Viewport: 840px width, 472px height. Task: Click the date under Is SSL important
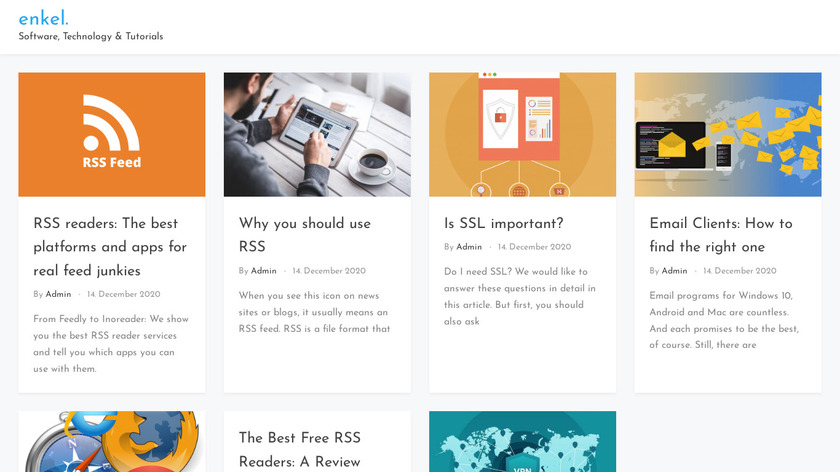point(535,247)
